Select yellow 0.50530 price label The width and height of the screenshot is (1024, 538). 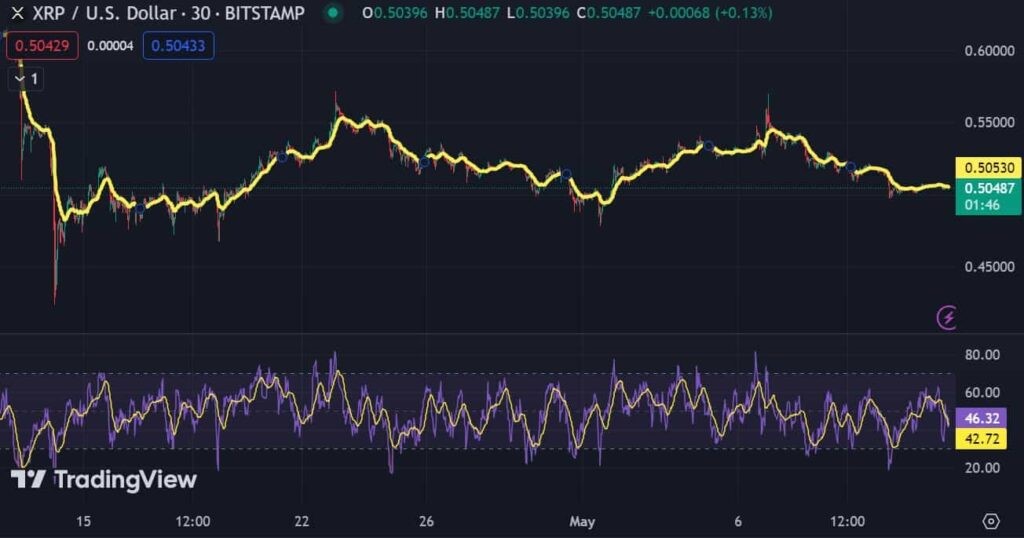989,168
